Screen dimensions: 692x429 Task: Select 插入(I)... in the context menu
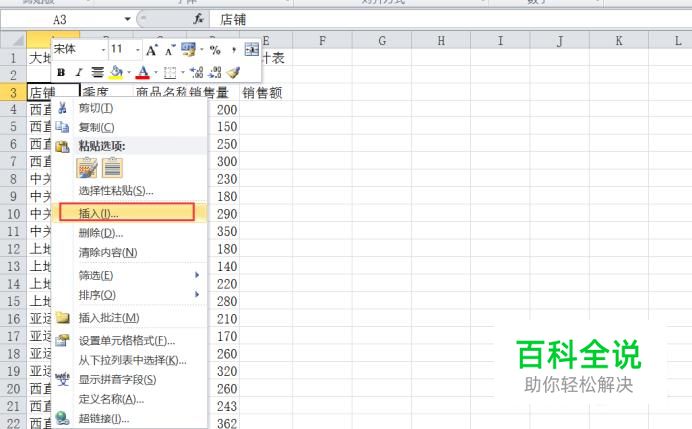129,213
